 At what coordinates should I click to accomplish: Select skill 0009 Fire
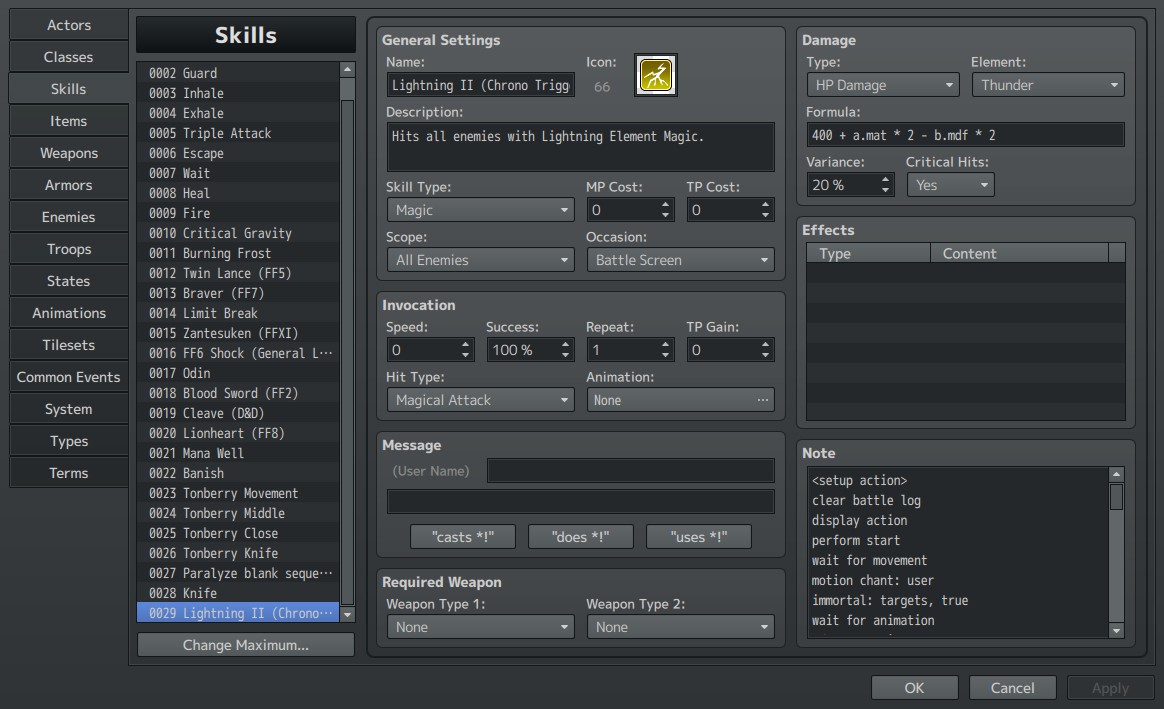coord(238,213)
